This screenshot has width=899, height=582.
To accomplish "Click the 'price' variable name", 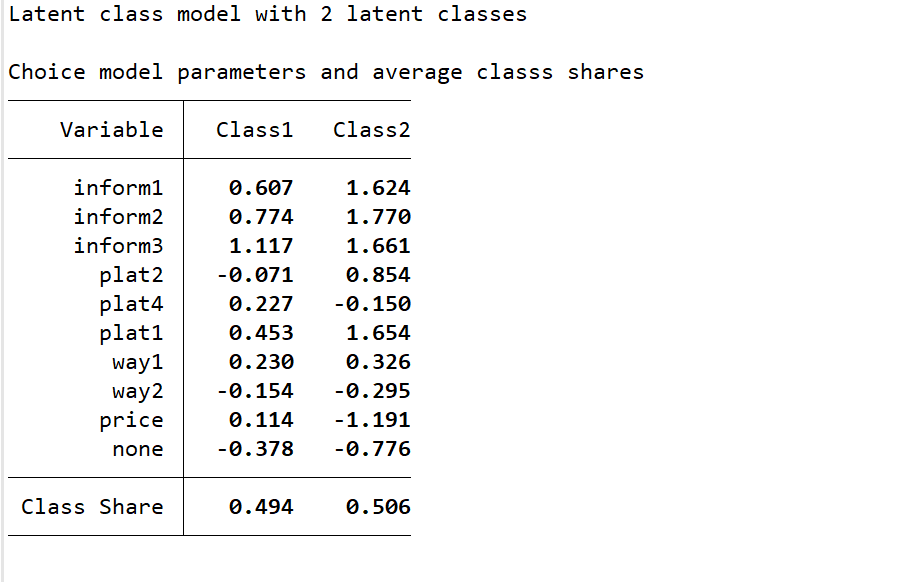I will tap(131, 420).
